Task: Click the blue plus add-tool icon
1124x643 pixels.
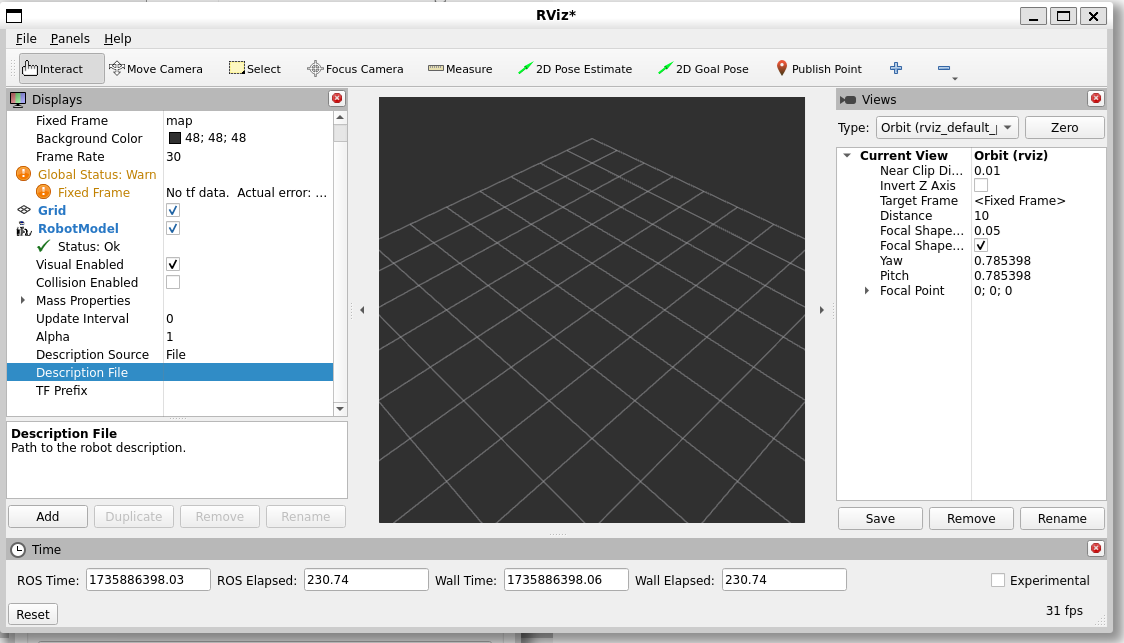Action: 896,68
